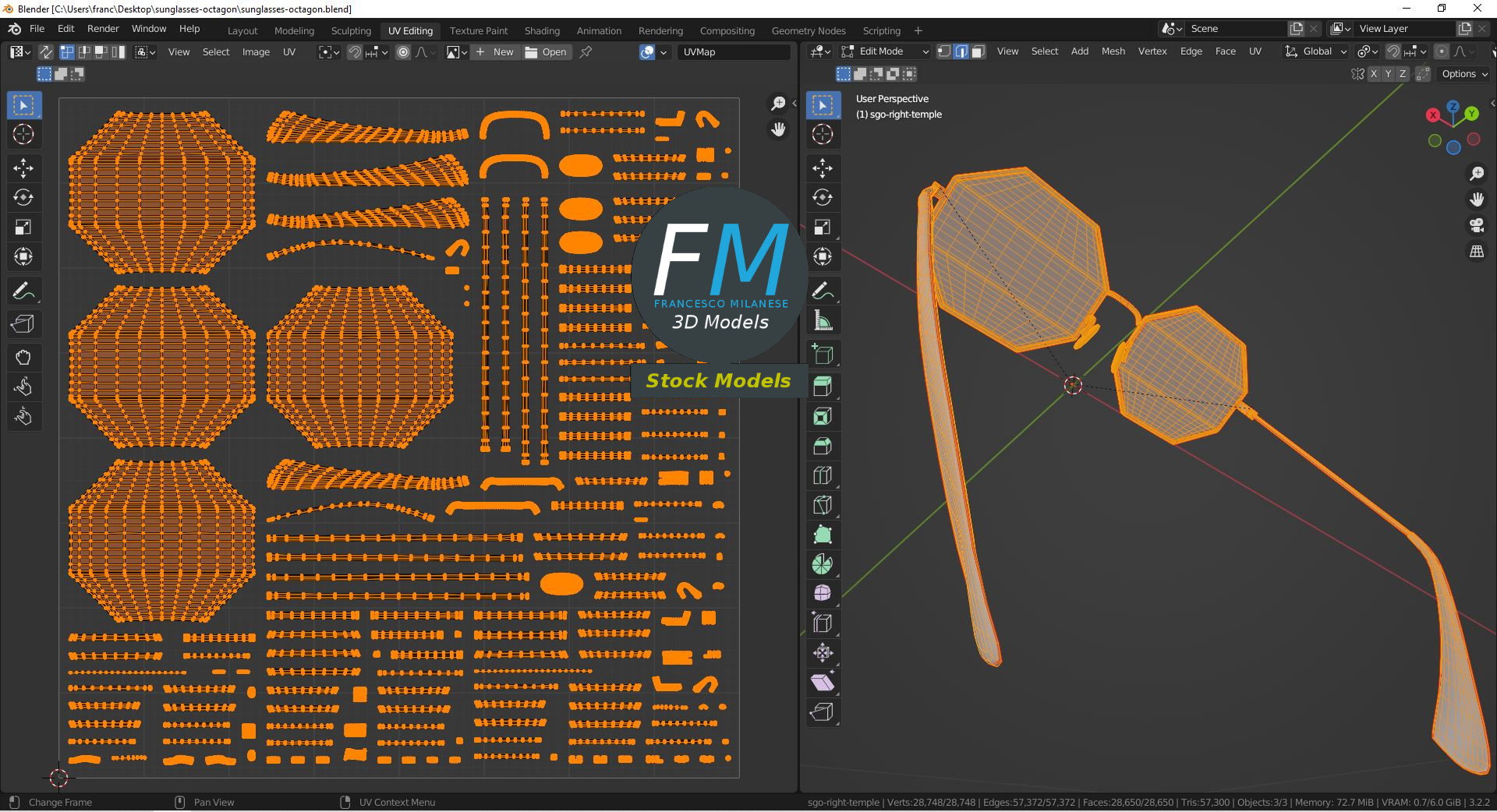Open the Render menu
This screenshot has height=812, width=1497.
click(103, 29)
